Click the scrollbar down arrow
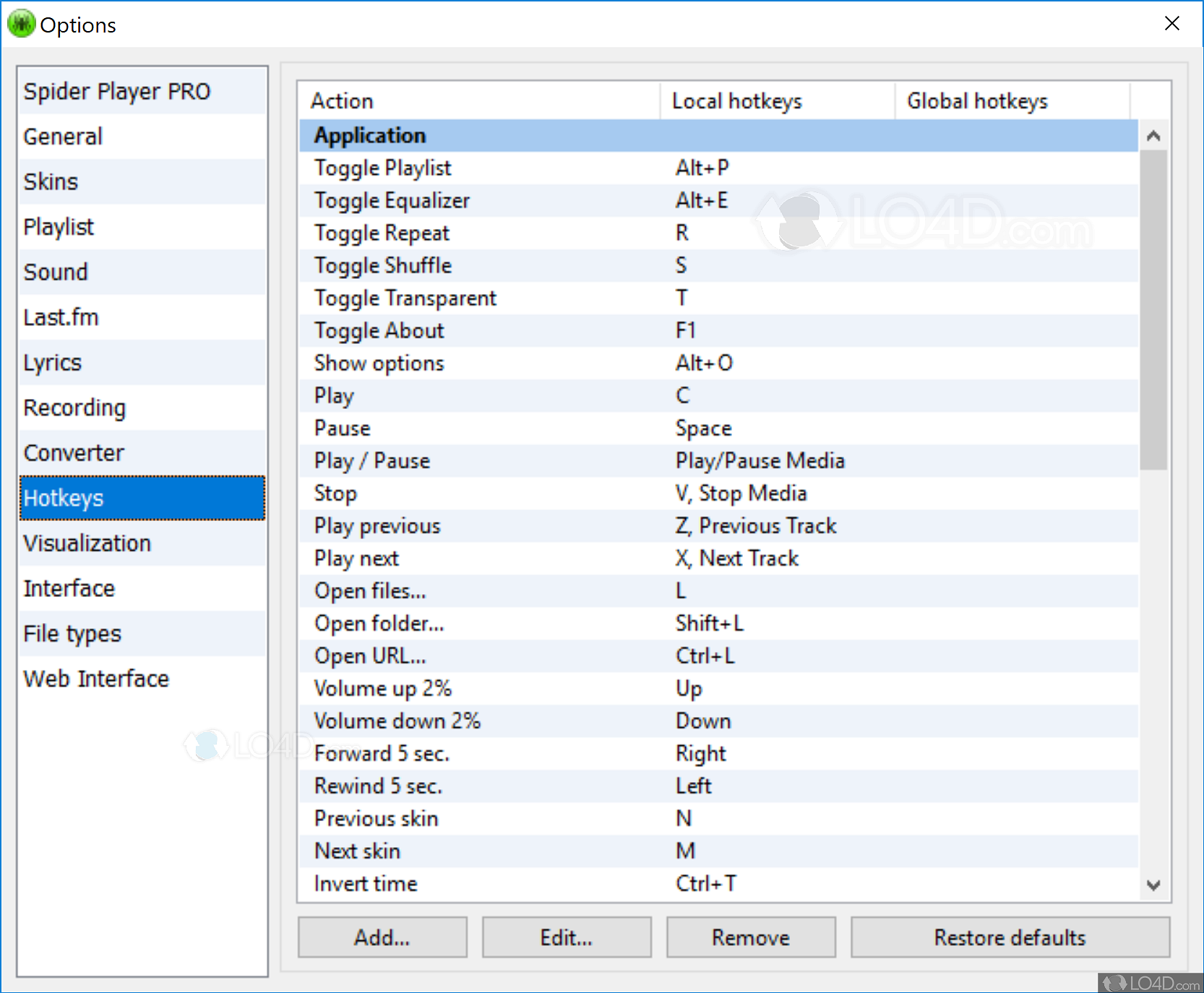This screenshot has width=1204, height=993. click(x=1154, y=884)
